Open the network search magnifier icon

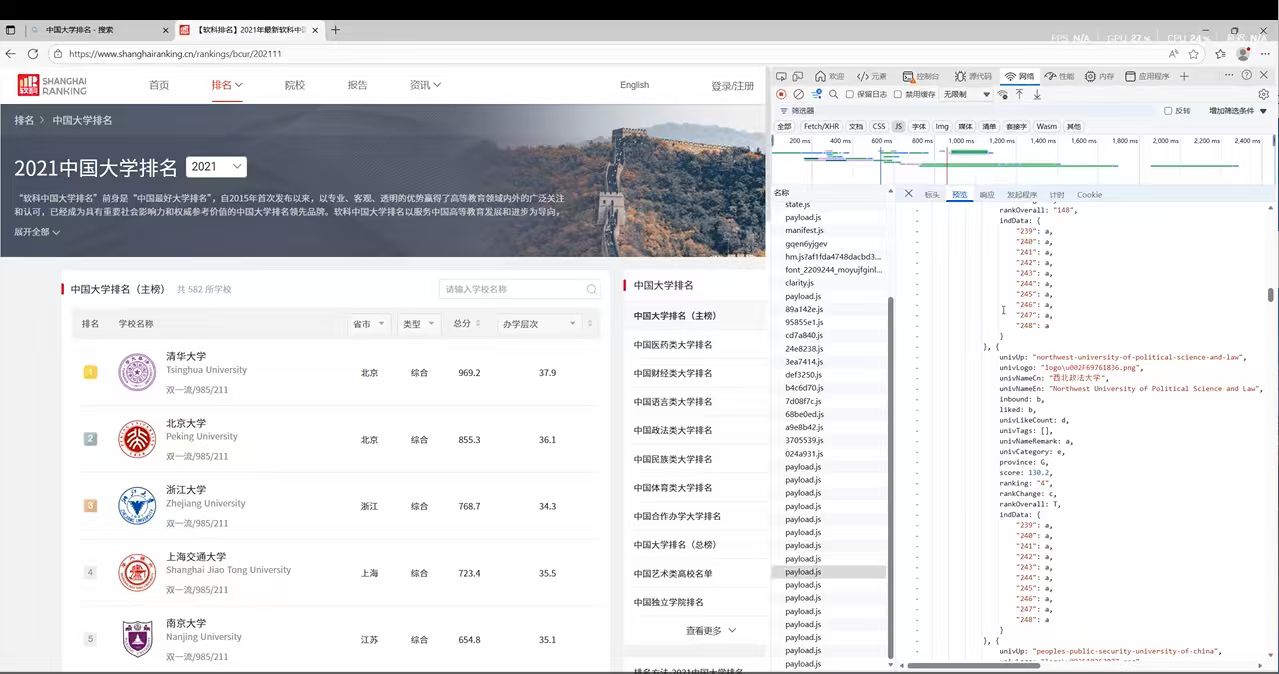(x=832, y=94)
